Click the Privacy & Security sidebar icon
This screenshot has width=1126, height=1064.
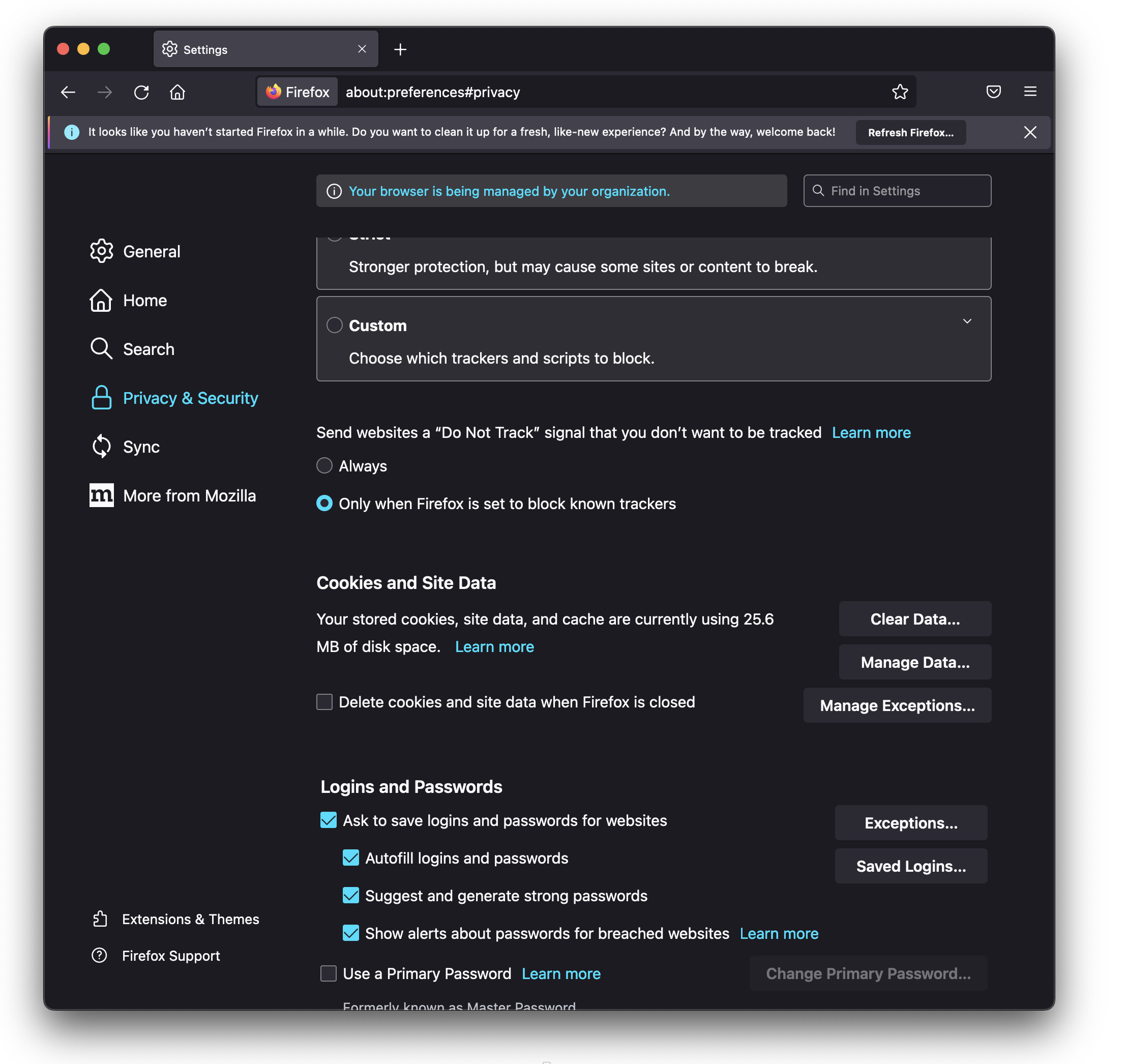(100, 397)
